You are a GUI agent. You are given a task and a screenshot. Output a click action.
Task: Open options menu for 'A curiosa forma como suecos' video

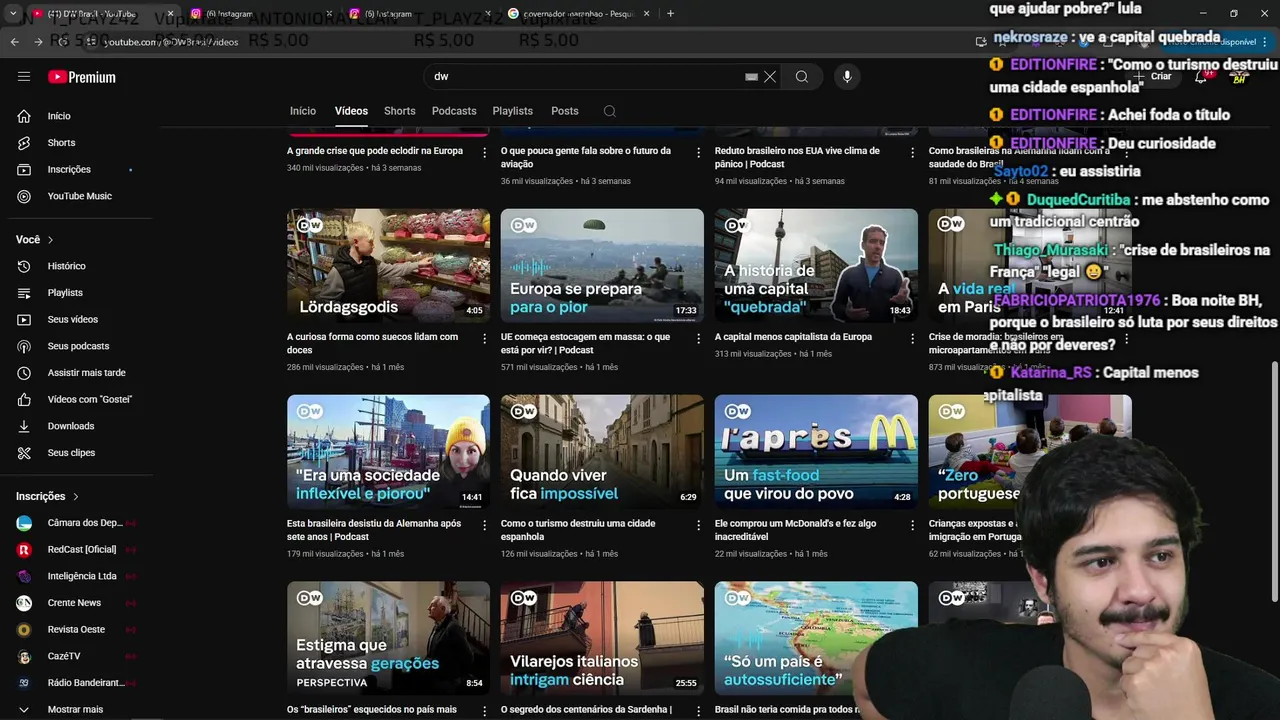[485, 339]
